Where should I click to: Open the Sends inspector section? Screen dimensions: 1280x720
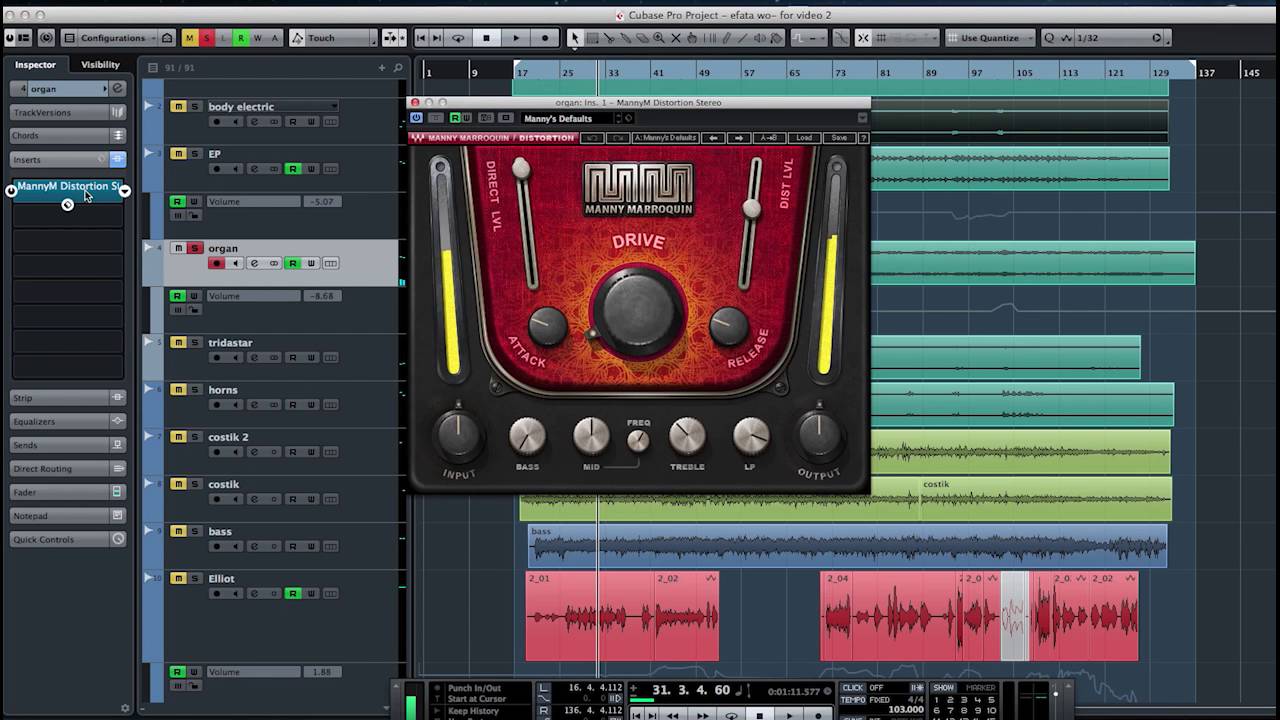(x=67, y=445)
